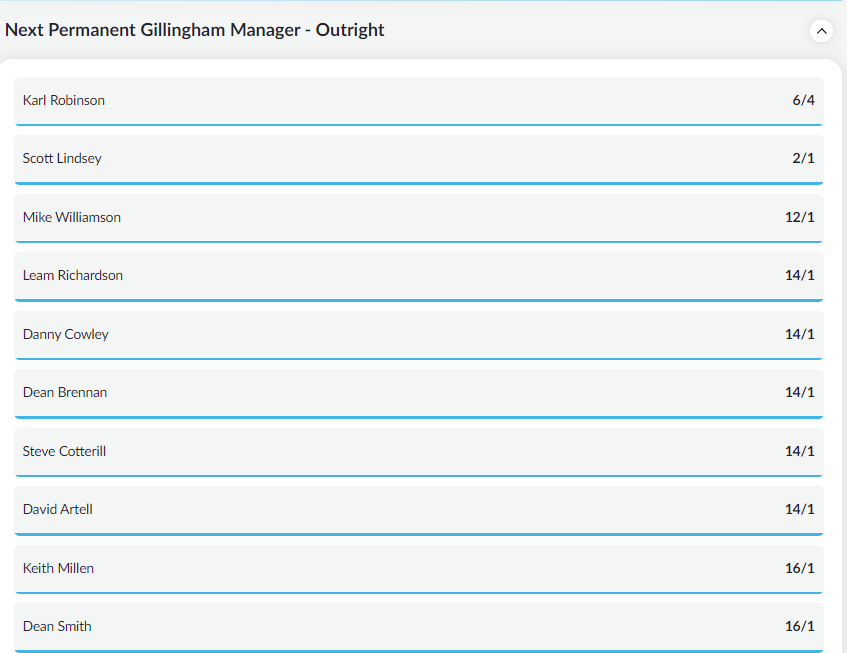Screen dimensions: 847x653
Task: Select Keith Millen at 16/1
Action: click(419, 569)
